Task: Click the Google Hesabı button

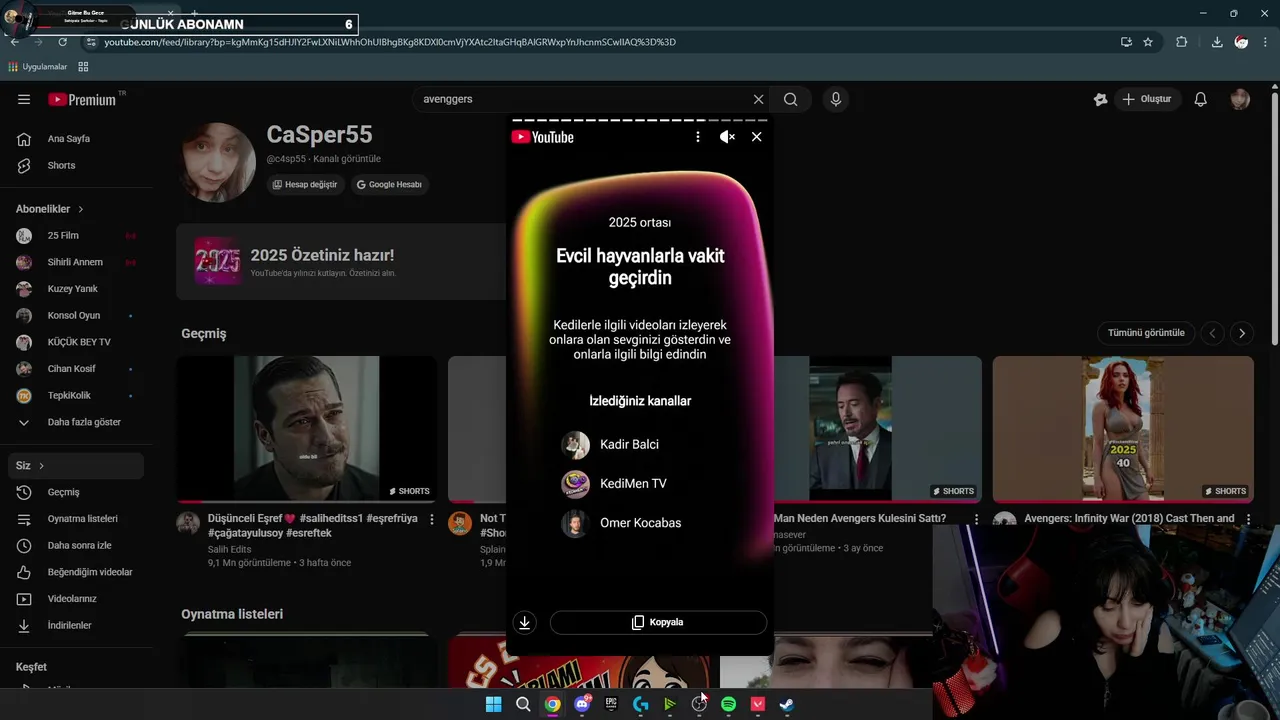Action: [x=390, y=185]
